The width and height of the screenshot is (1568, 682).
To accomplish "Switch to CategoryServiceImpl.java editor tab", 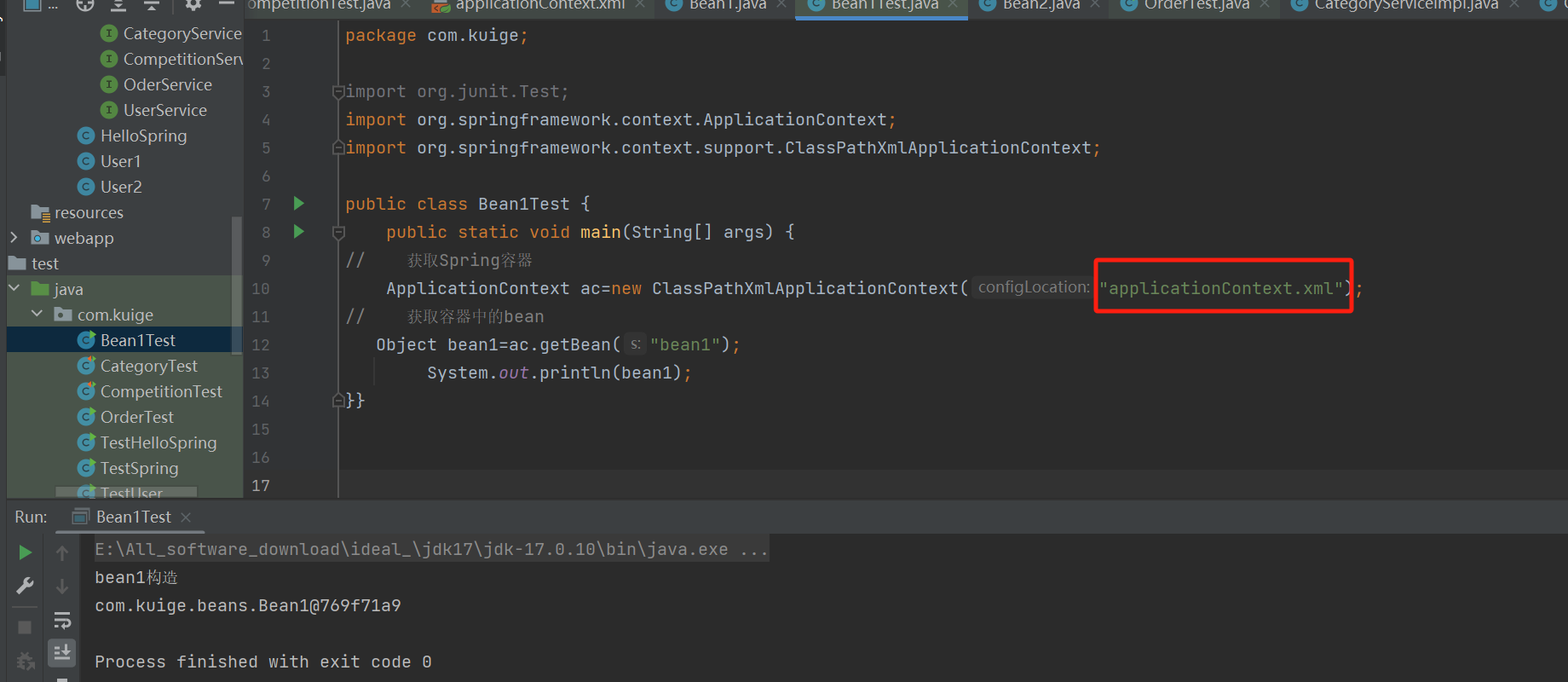I will (1406, 5).
